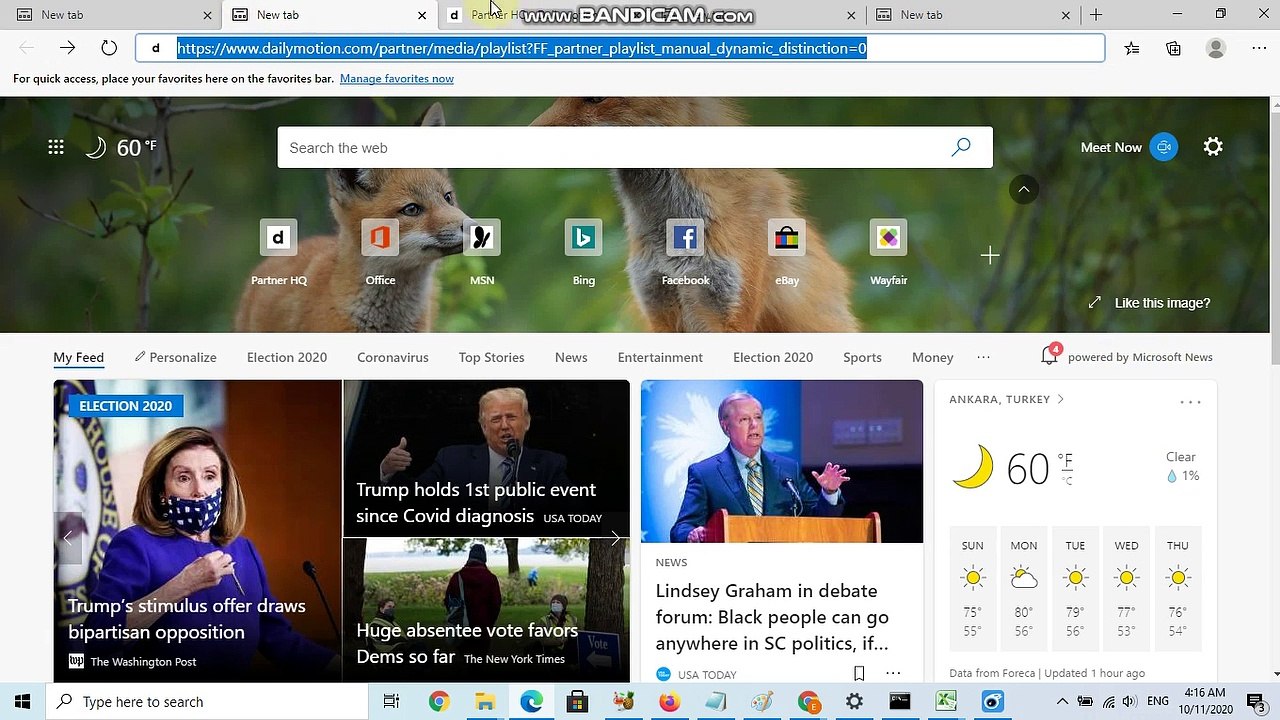Click the search magnifier icon
This screenshot has width=1280, height=720.
[x=961, y=147]
